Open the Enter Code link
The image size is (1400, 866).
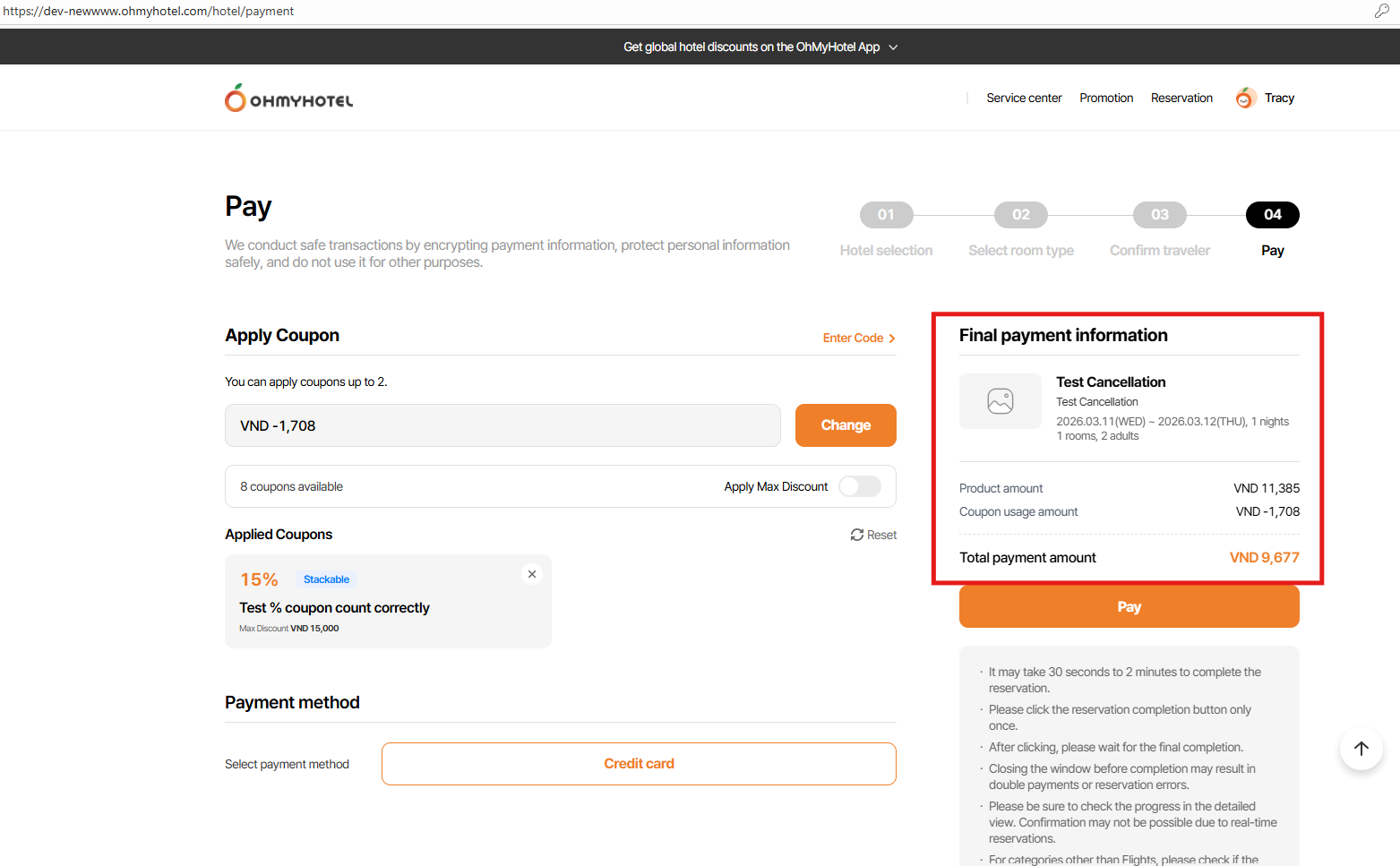pyautogui.click(x=858, y=338)
